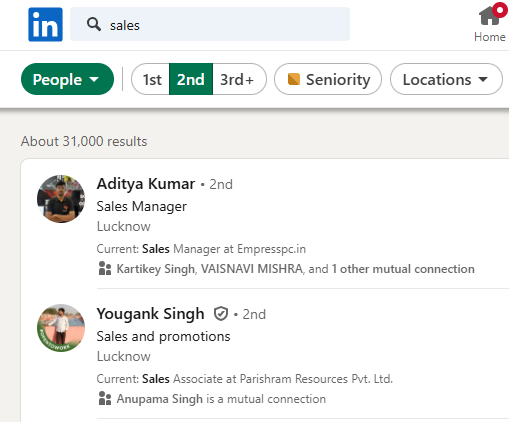Expand the People filter dropdown

tap(67, 79)
